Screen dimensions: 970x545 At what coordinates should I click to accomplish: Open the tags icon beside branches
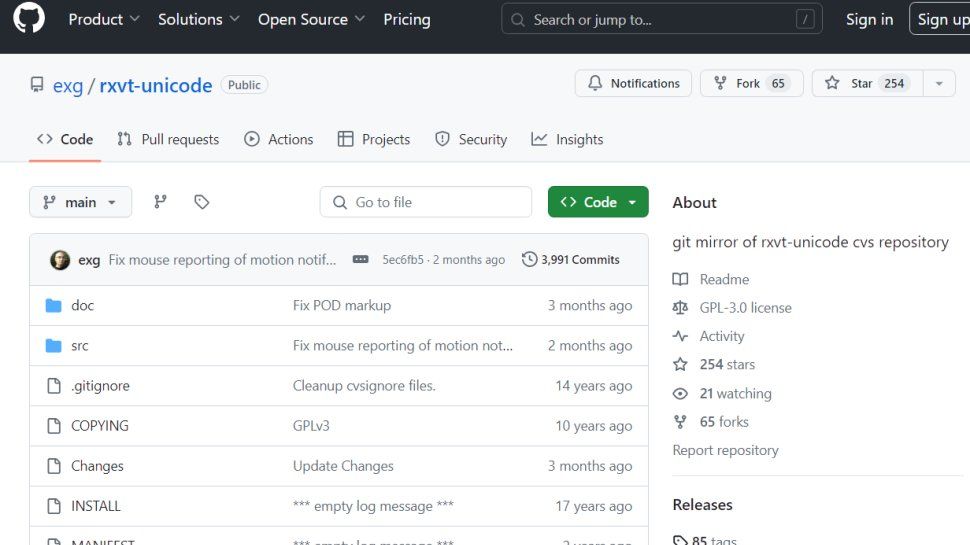tap(202, 202)
